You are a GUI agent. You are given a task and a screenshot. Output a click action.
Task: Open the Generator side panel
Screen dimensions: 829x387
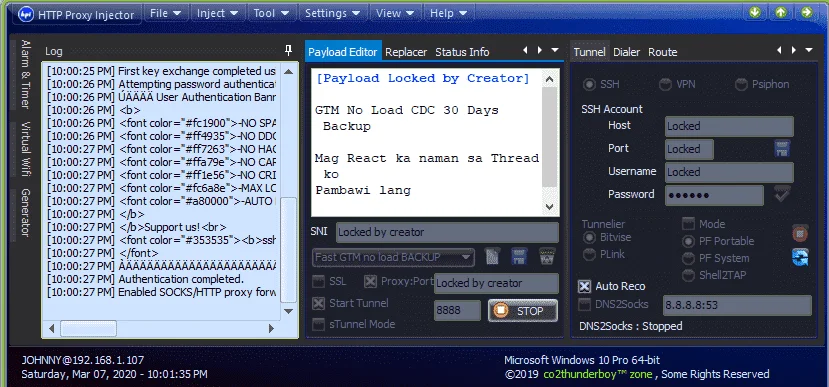25,213
